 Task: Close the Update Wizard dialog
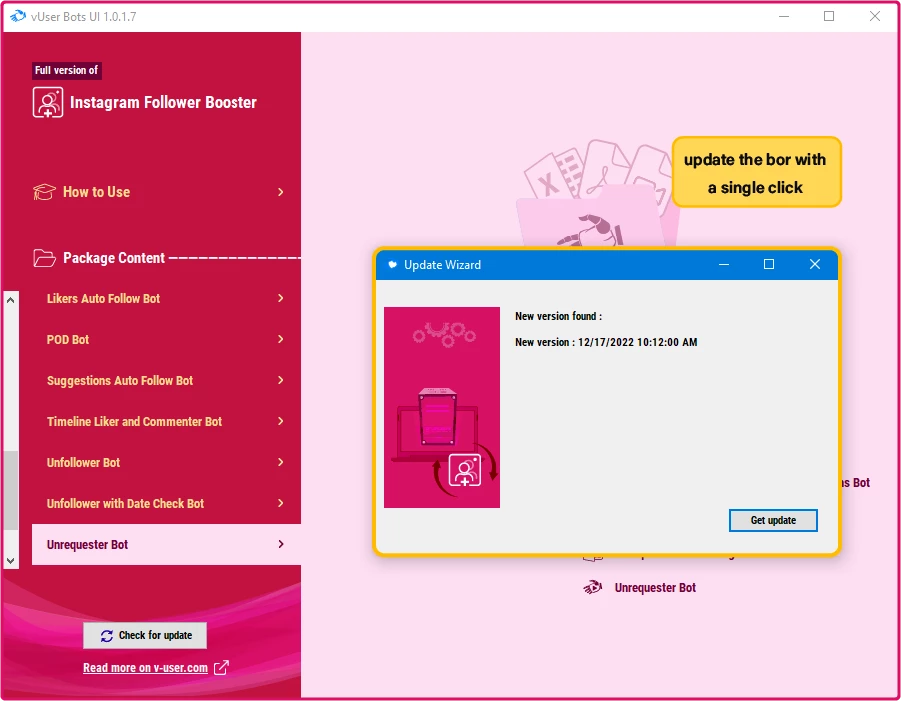pyautogui.click(x=815, y=264)
